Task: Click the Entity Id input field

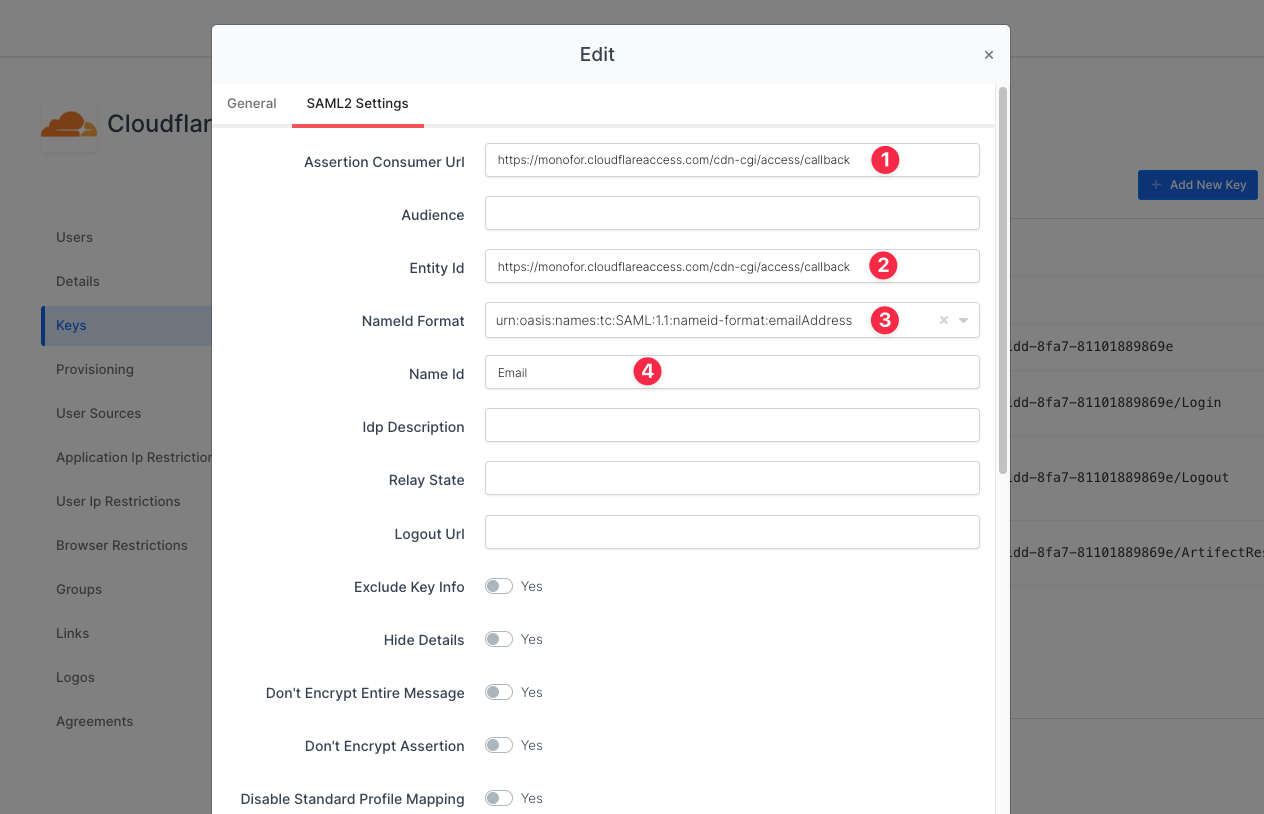Action: pyautogui.click(x=680, y=267)
